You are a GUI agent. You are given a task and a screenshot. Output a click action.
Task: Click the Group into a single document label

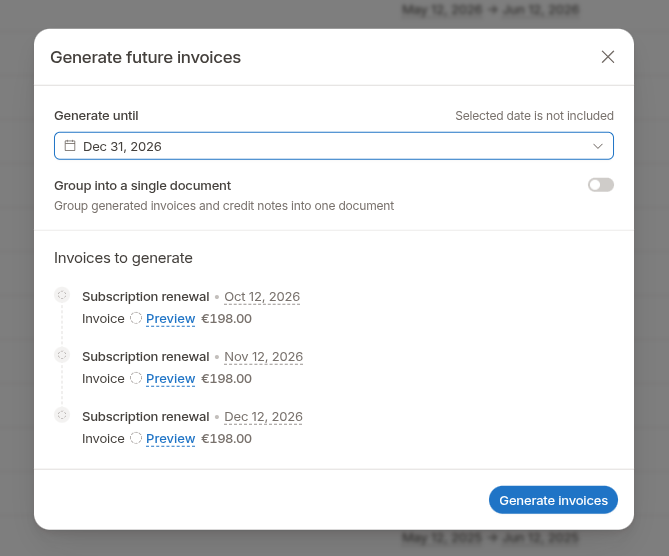coord(142,186)
